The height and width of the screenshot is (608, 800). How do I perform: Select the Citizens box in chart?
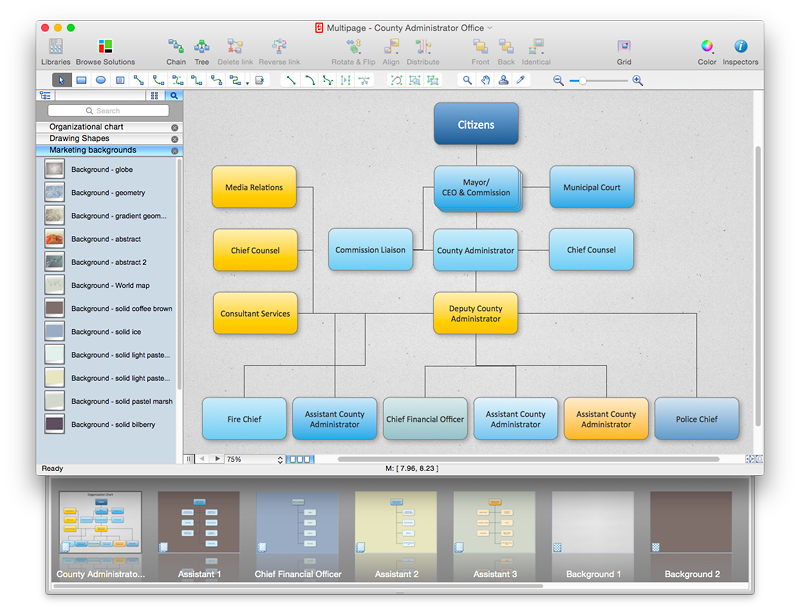click(x=476, y=124)
